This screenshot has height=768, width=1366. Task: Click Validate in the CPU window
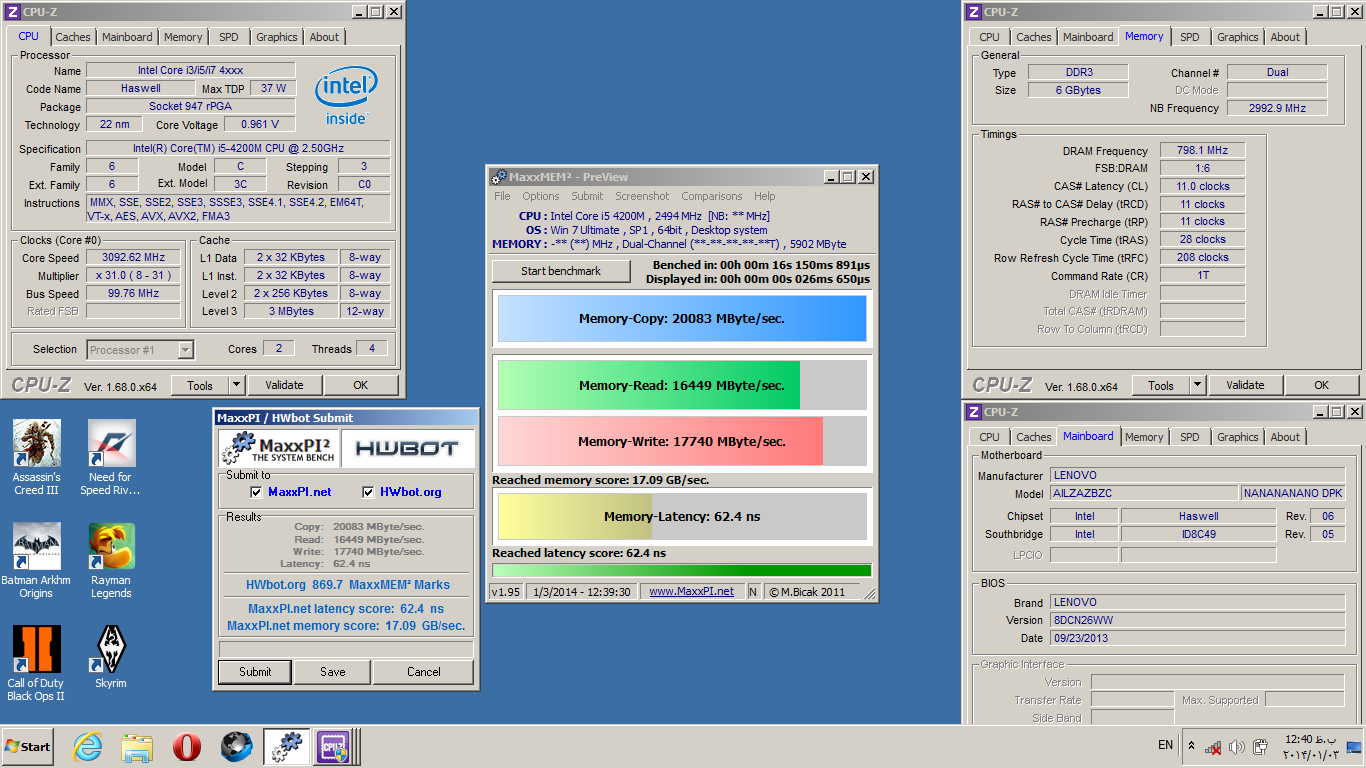pos(284,385)
